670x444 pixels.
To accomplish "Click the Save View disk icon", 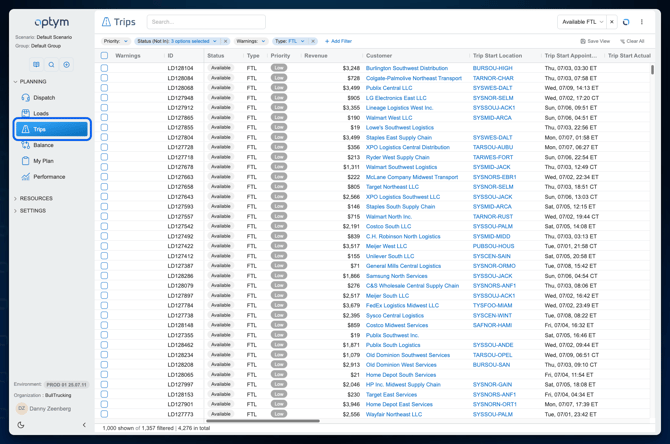I will [x=583, y=41].
